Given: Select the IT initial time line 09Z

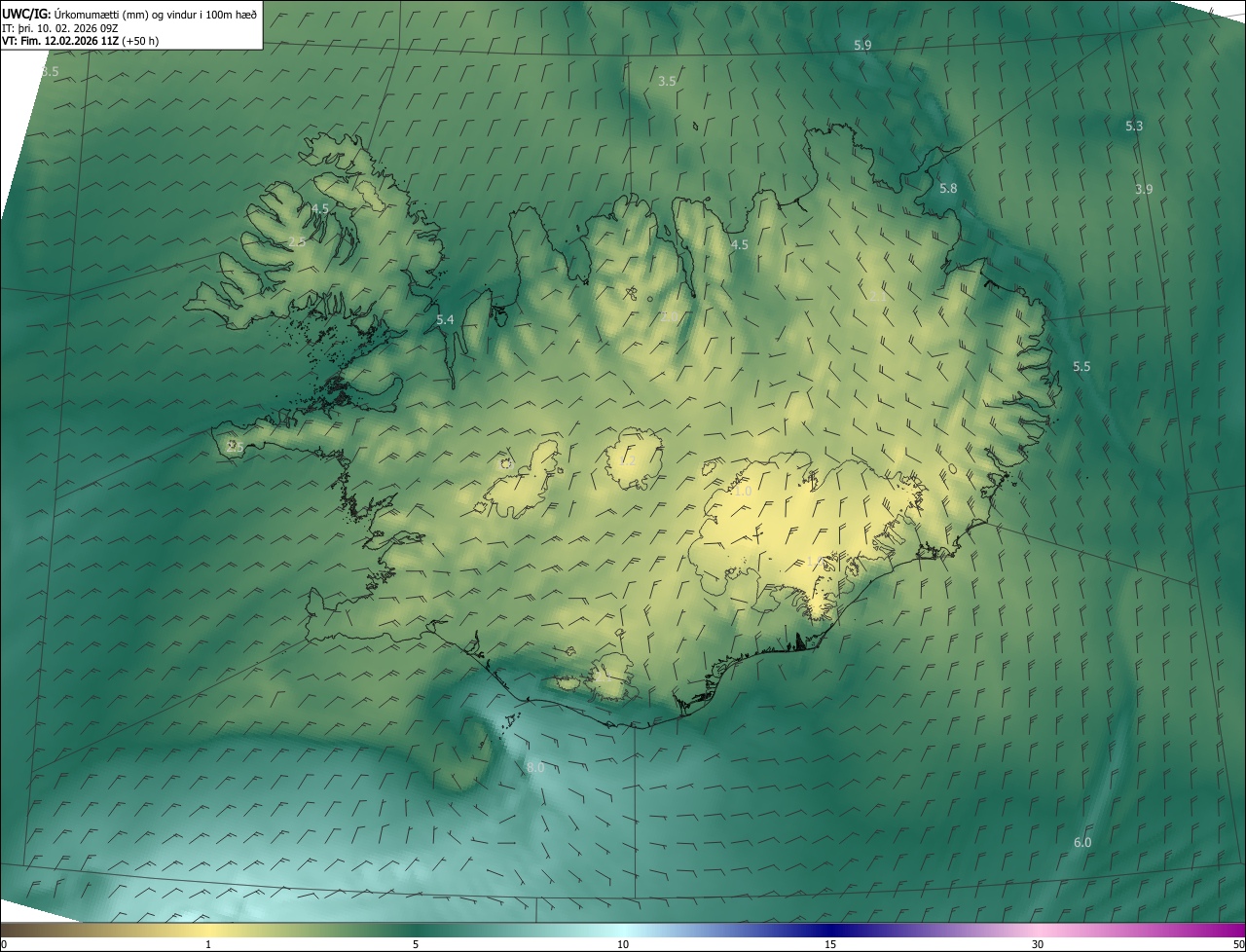Looking at the screenshot, I should coord(58,28).
